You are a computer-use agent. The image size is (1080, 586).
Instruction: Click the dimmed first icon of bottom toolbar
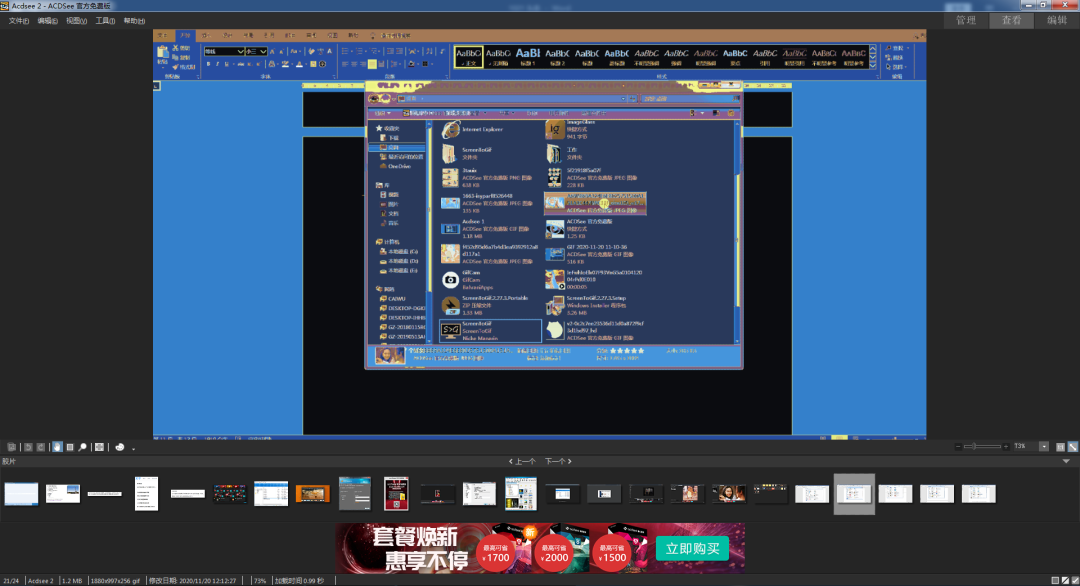coord(11,447)
